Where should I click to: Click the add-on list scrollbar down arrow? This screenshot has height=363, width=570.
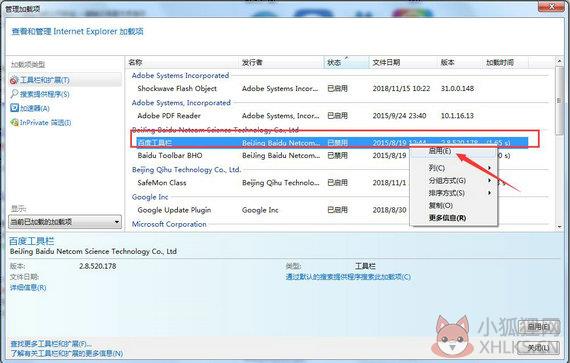click(559, 226)
